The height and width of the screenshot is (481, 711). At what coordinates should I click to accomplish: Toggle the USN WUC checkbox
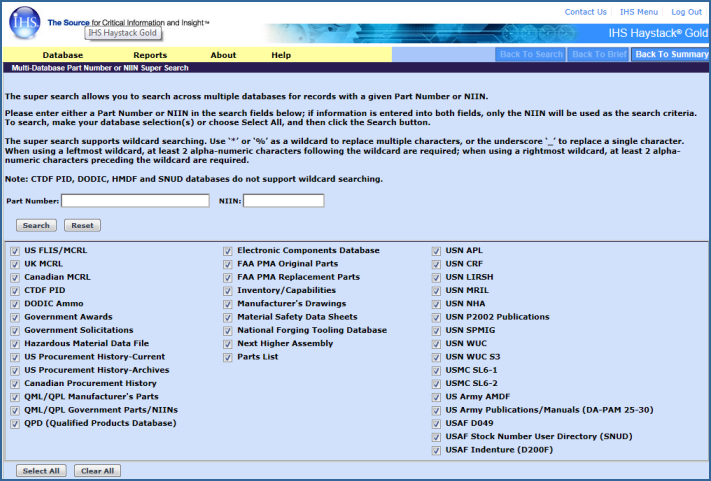pyautogui.click(x=436, y=344)
